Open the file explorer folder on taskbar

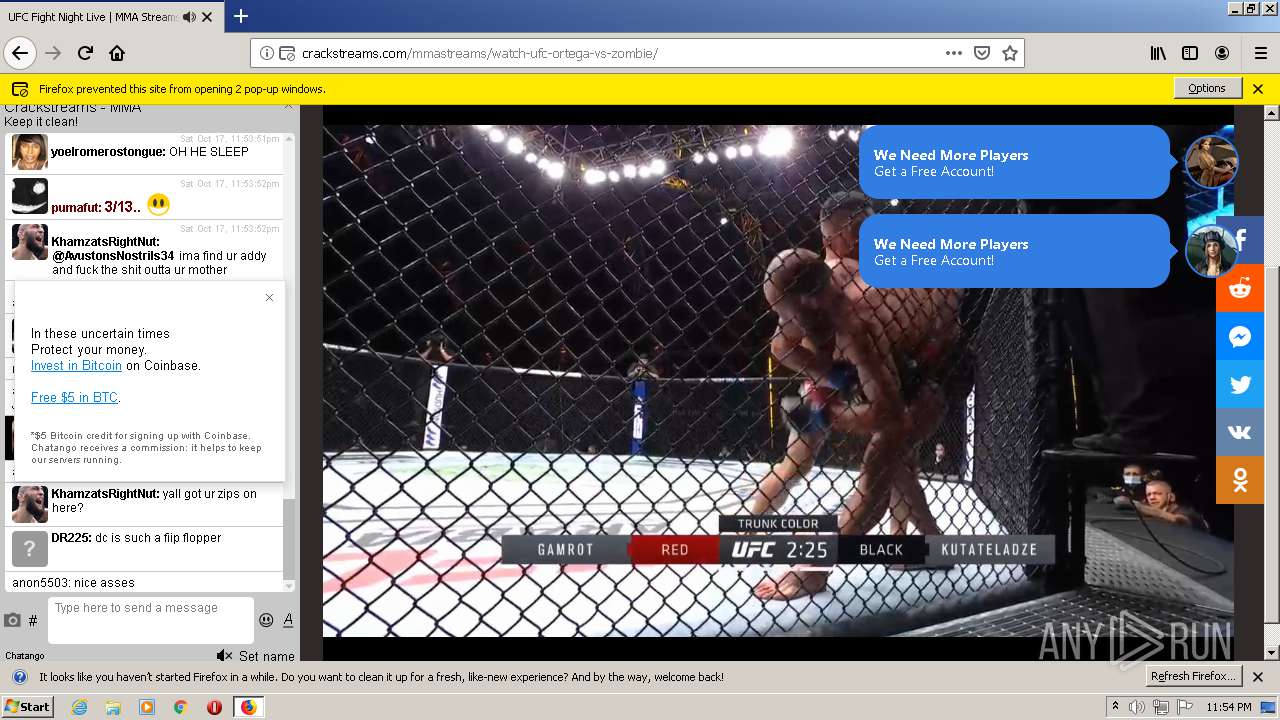tap(113, 707)
